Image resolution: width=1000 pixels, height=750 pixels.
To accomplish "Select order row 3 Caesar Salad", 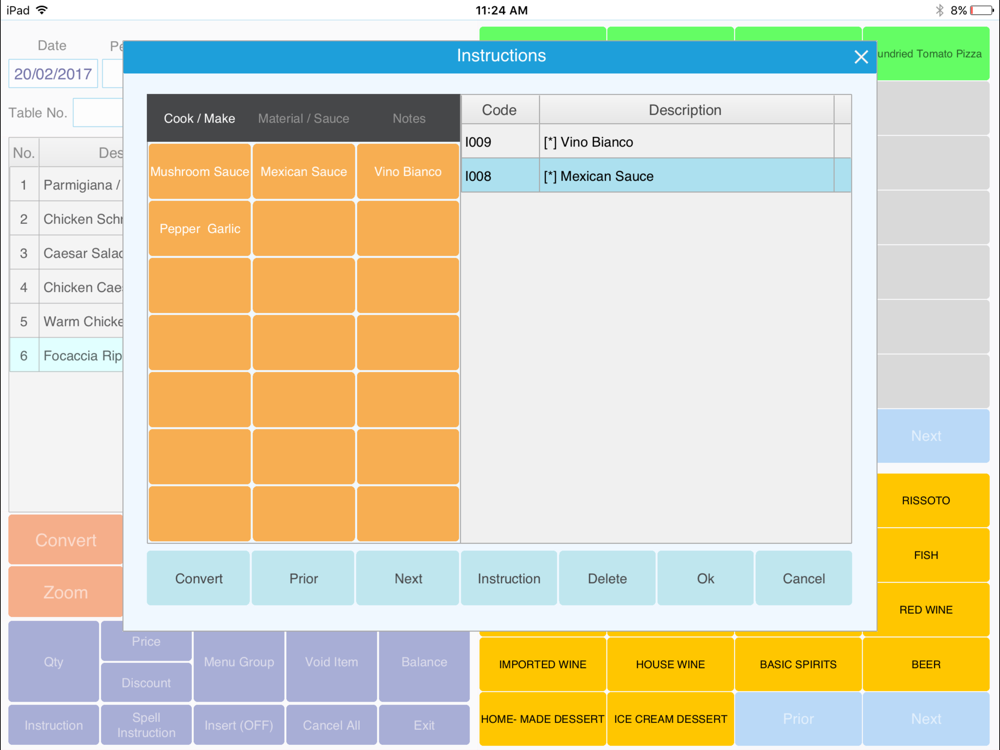I will pos(66,253).
